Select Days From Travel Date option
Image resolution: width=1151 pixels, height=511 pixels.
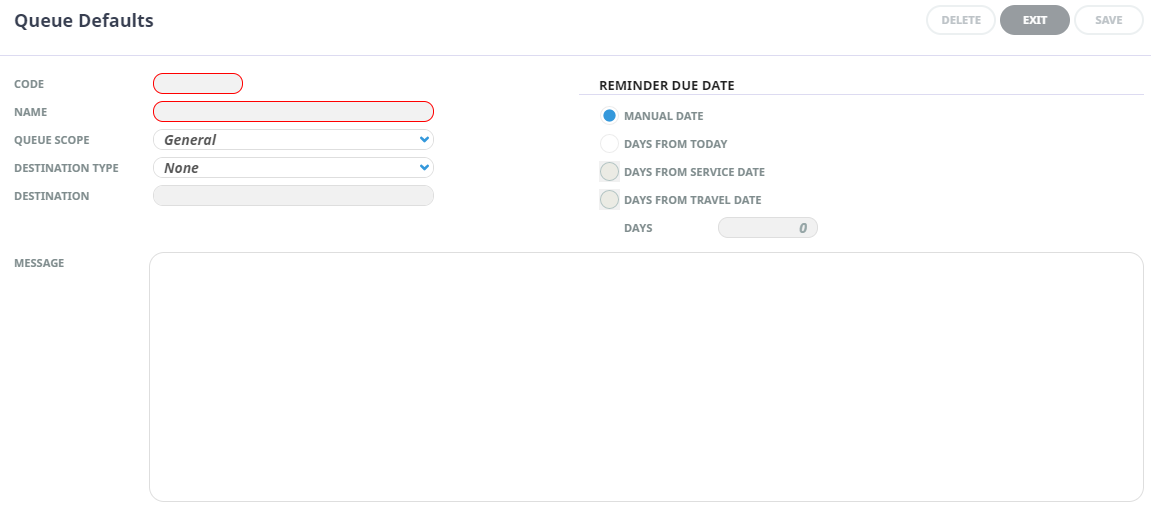pyautogui.click(x=609, y=200)
